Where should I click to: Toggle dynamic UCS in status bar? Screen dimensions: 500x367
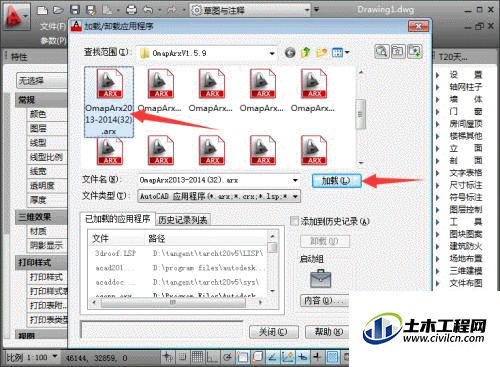[x=287, y=357]
